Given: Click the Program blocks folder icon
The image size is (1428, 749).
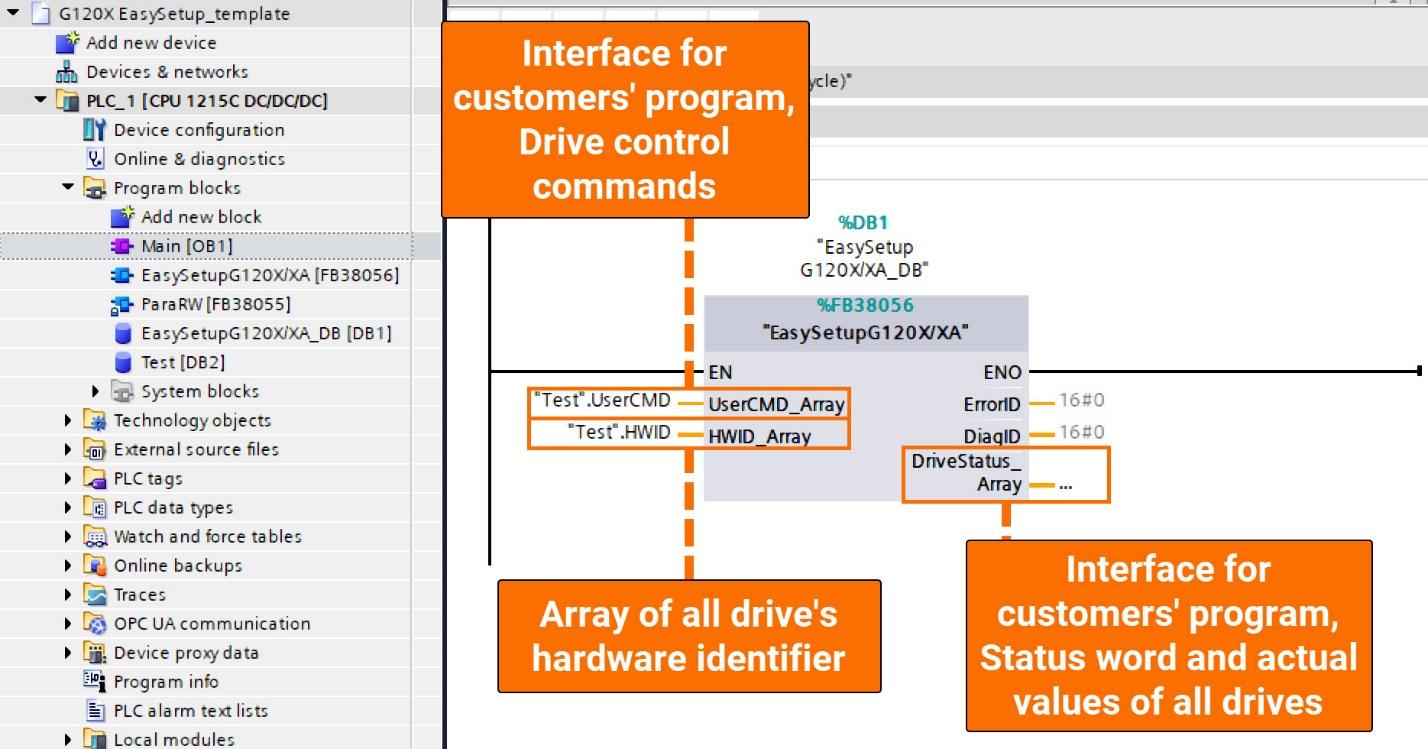Looking at the screenshot, I should [95, 188].
